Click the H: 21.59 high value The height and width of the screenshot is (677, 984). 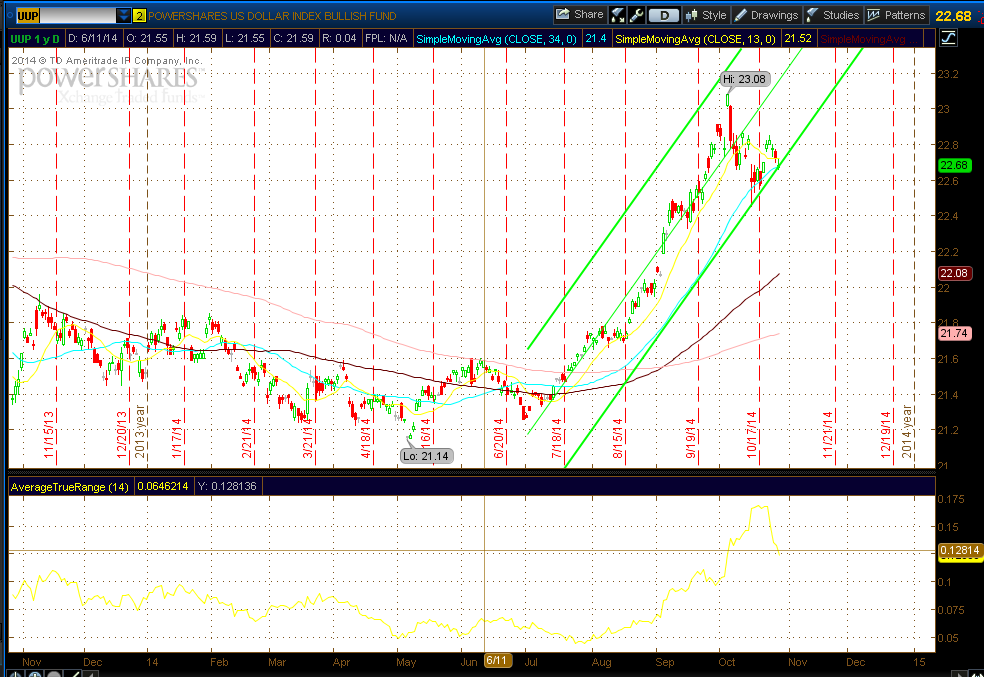click(196, 38)
